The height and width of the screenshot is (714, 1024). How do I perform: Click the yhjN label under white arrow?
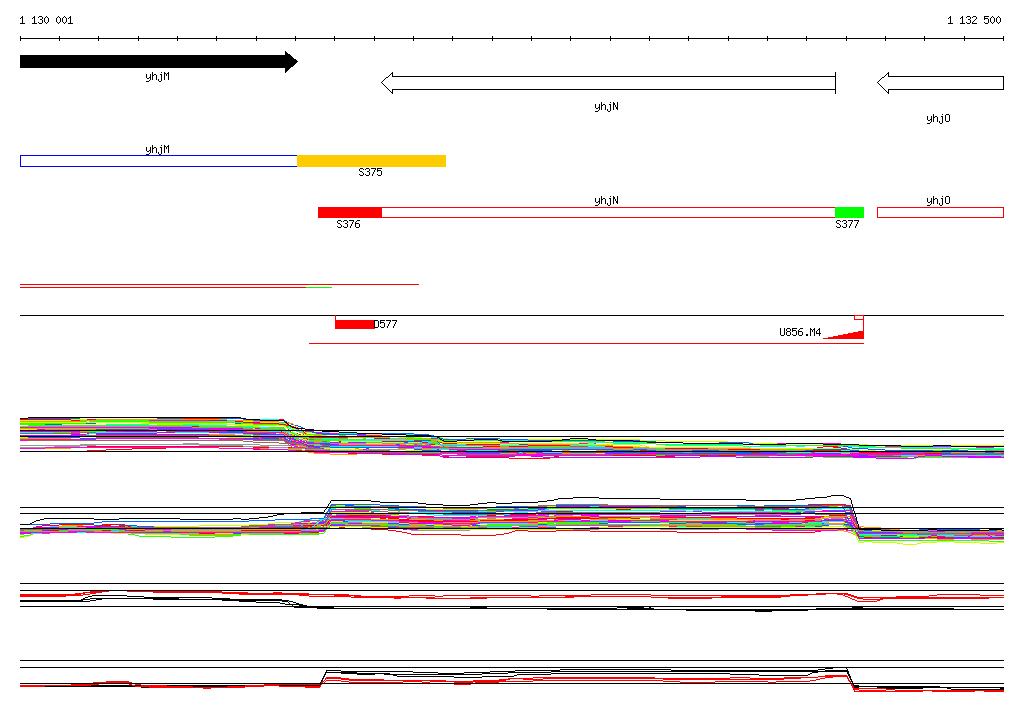pos(607,106)
